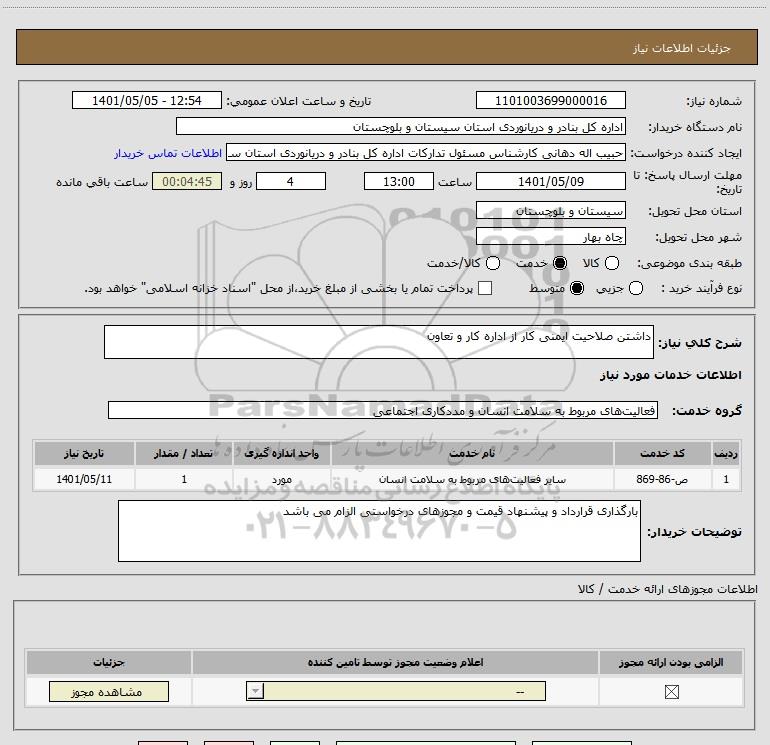The height and width of the screenshot is (745, 770).
Task: Click the تاریخ نیاز column header
Action: point(84,453)
